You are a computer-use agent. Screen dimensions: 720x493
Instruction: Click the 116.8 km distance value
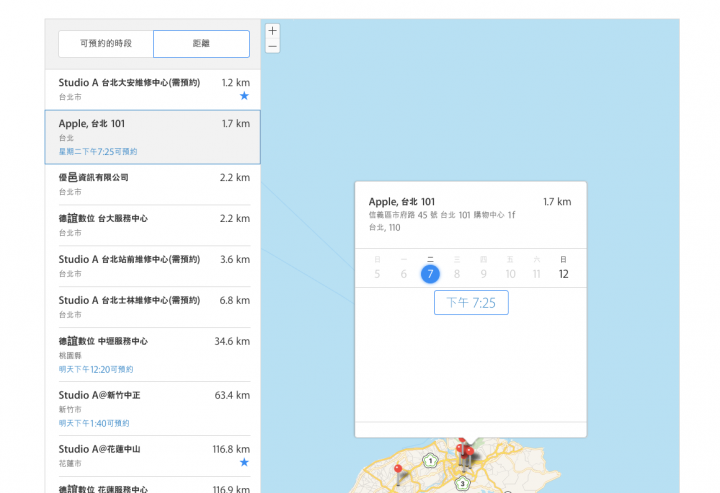tap(231, 449)
